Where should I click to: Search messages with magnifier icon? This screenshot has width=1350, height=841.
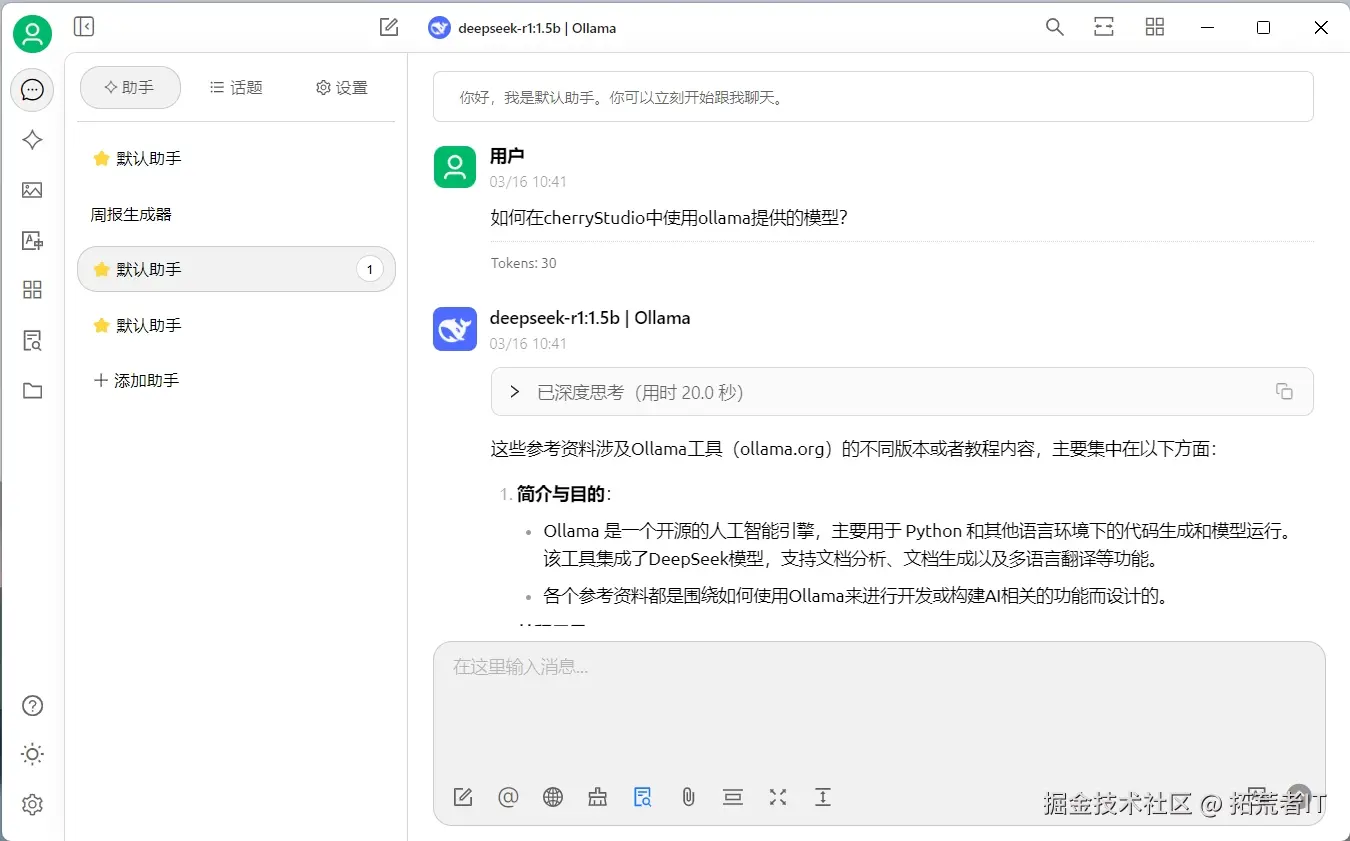click(1054, 27)
